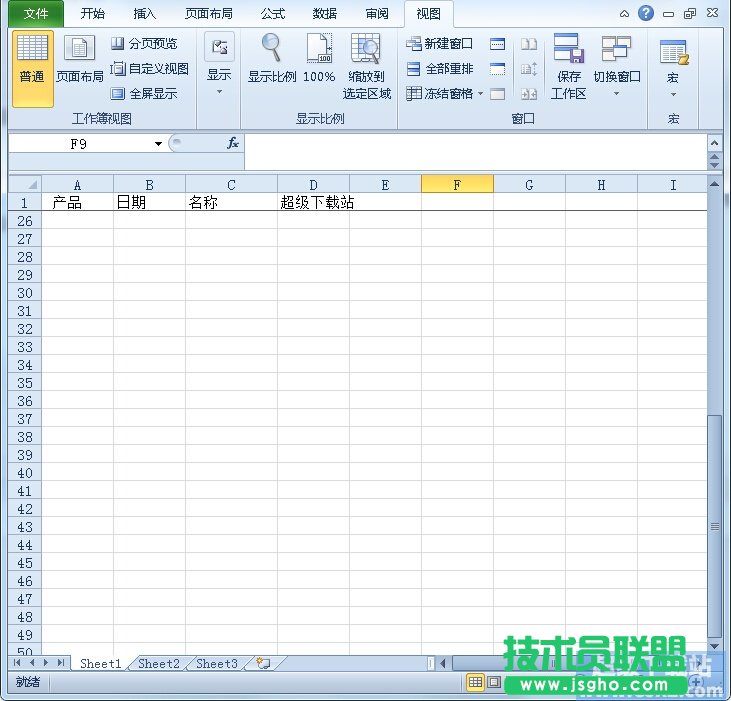Click 缩放到选定区域 zoom to selection

coord(366,49)
